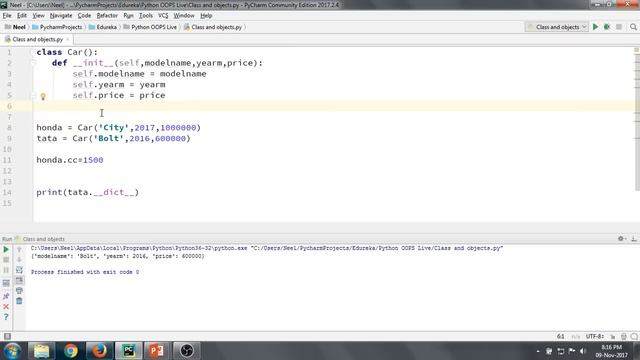
Task: Restore layout icon in the Run panel
Action: point(6,283)
